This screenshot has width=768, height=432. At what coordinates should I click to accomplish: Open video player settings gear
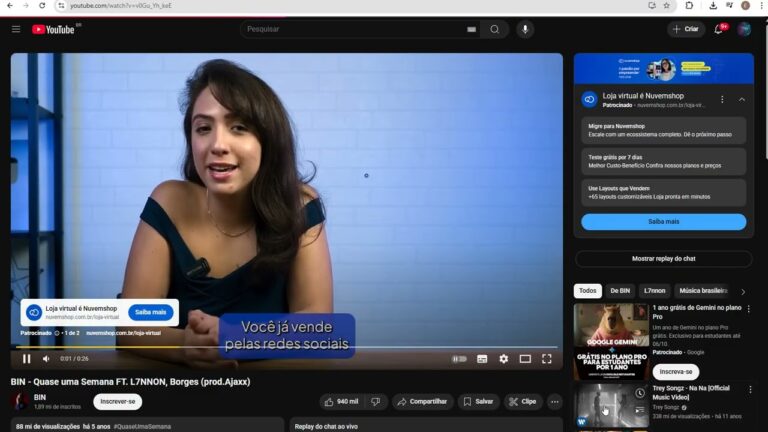pos(503,359)
